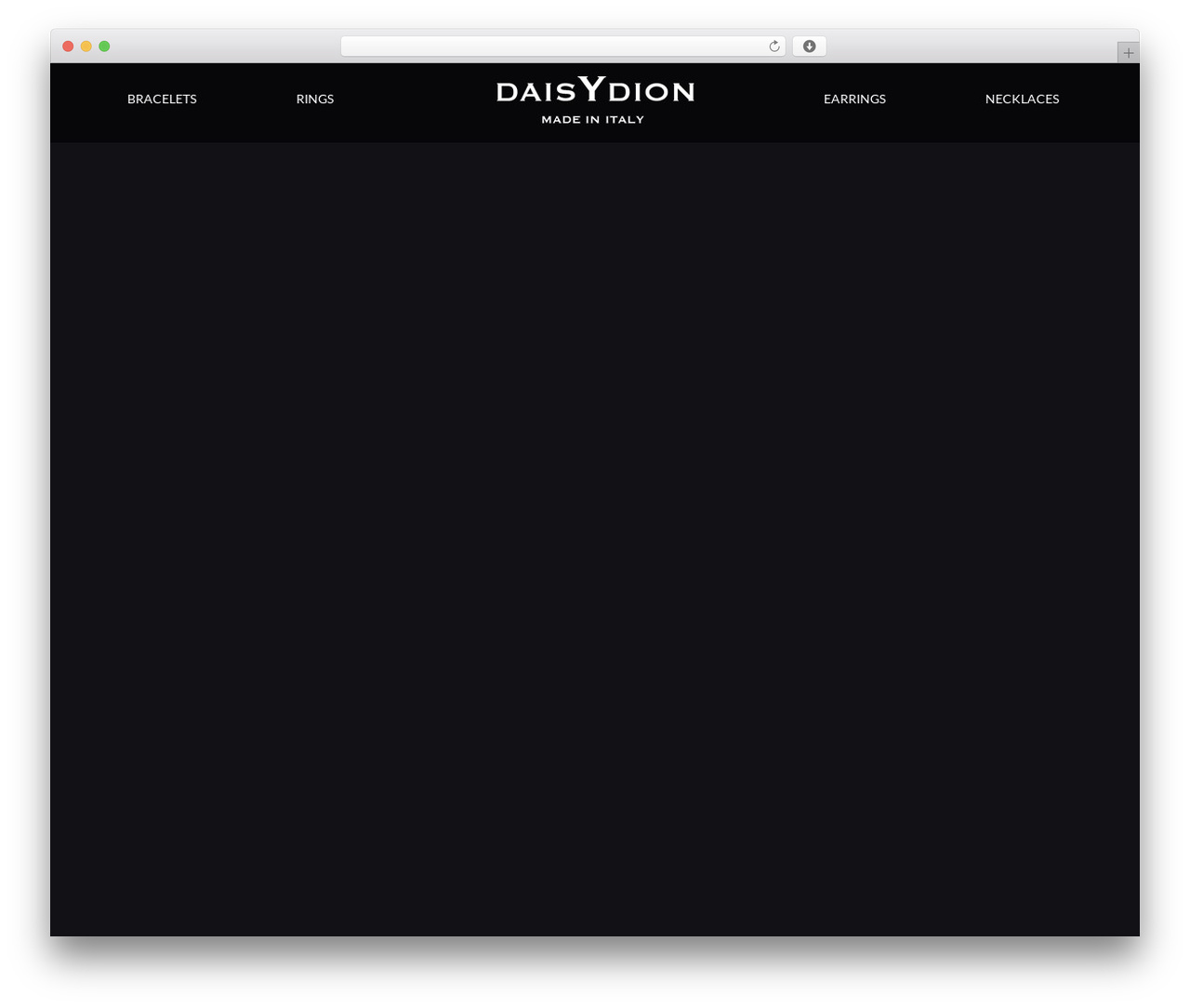Screen dimensions: 1190x1008
Task: Focus the browser address bar
Action: tap(563, 46)
